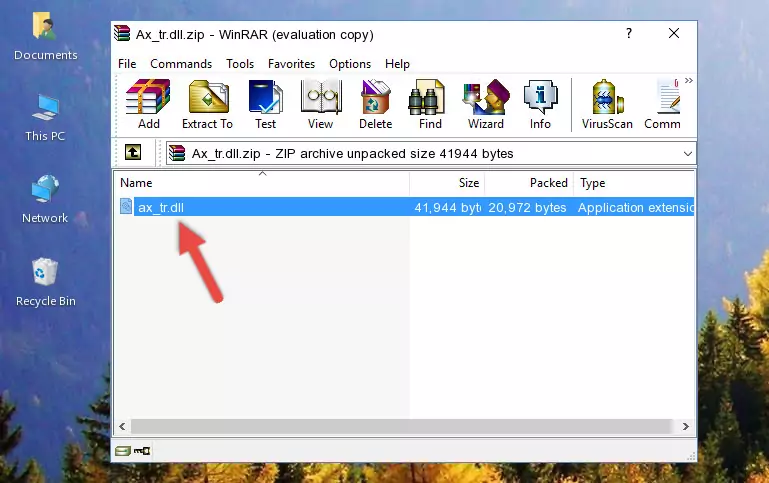
Task: Open the View file tool
Action: (321, 104)
